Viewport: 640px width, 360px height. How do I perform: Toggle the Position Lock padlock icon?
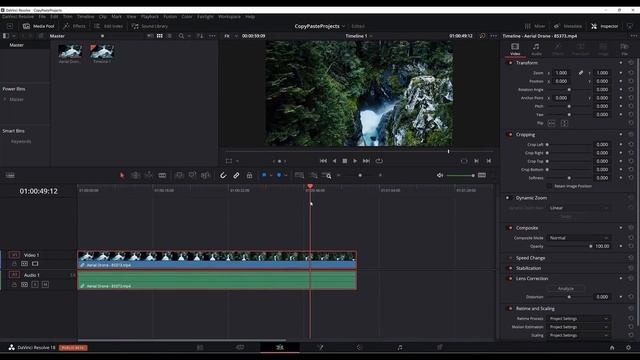(x=249, y=176)
